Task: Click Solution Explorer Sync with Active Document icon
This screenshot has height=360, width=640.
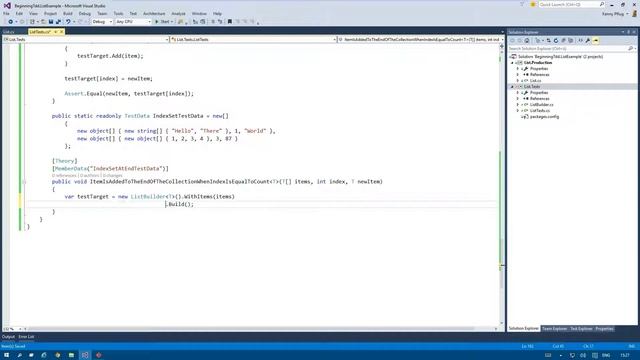Action: [549, 40]
